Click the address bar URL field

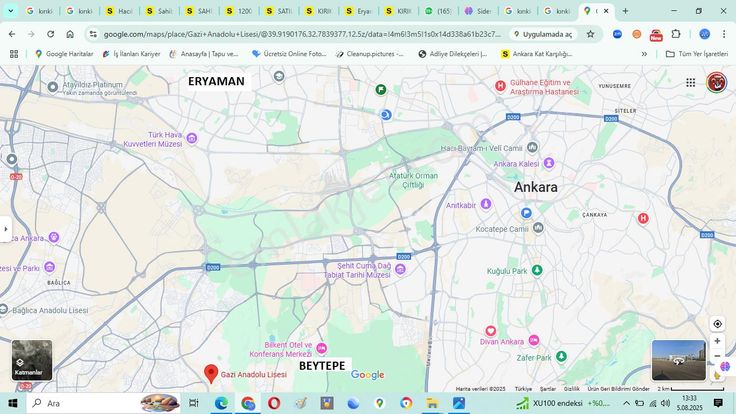click(x=302, y=34)
